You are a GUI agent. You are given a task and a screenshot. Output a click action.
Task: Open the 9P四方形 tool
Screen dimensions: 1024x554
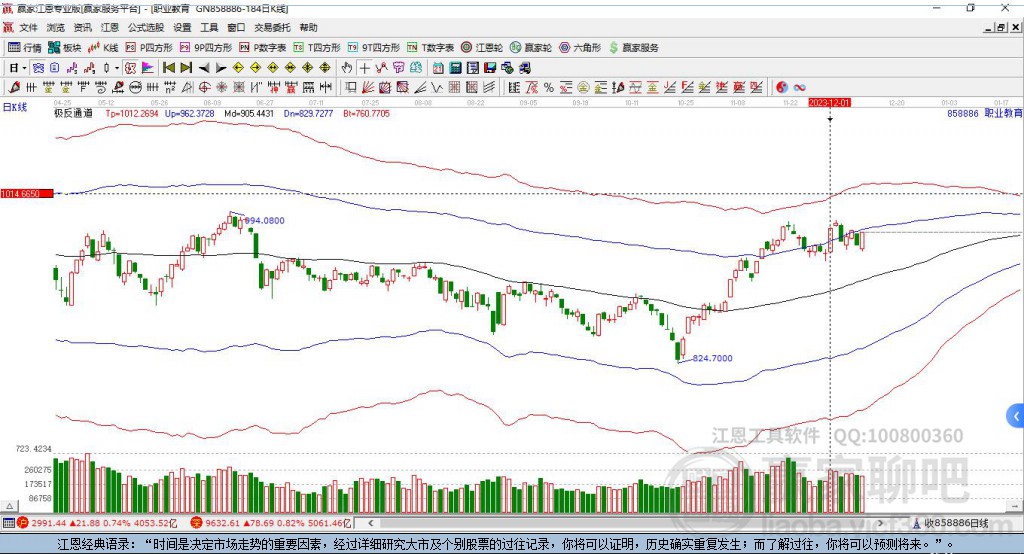[206, 48]
